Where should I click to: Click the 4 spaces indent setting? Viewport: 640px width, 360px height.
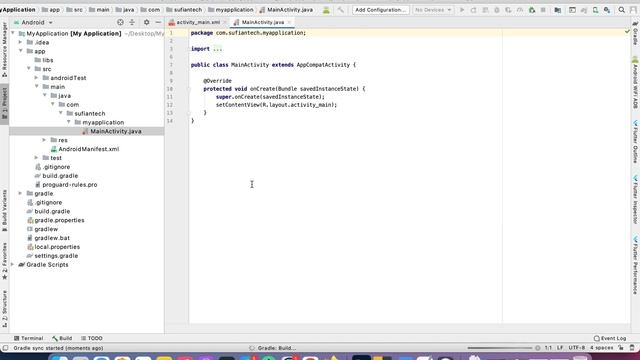(x=601, y=348)
